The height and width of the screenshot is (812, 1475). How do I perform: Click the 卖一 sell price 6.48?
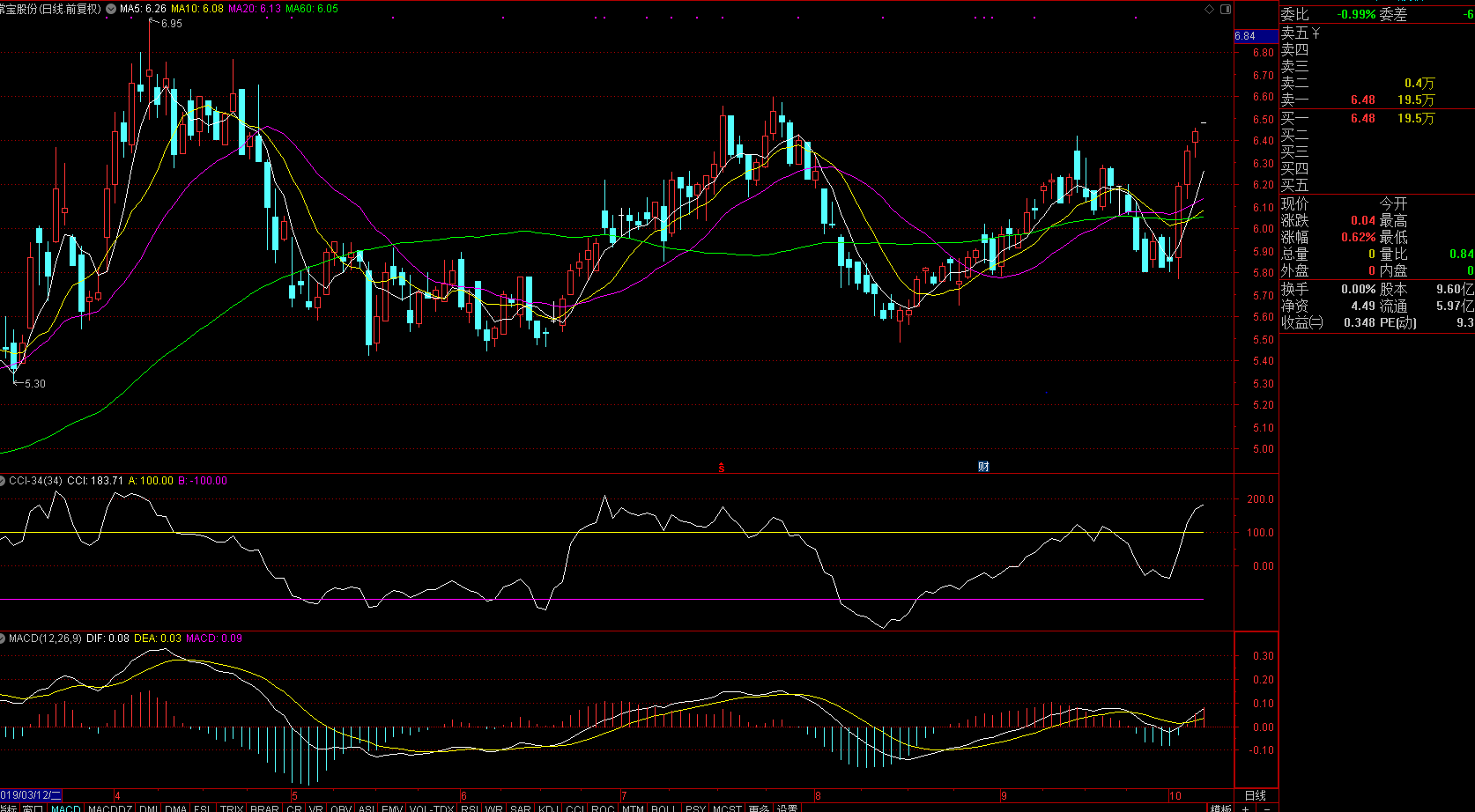tap(1363, 100)
